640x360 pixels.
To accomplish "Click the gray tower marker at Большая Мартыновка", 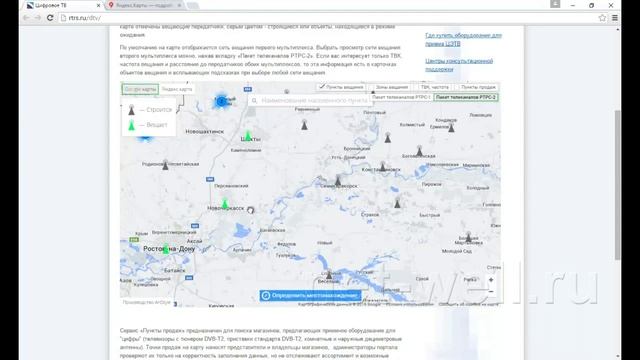I will [469, 237].
